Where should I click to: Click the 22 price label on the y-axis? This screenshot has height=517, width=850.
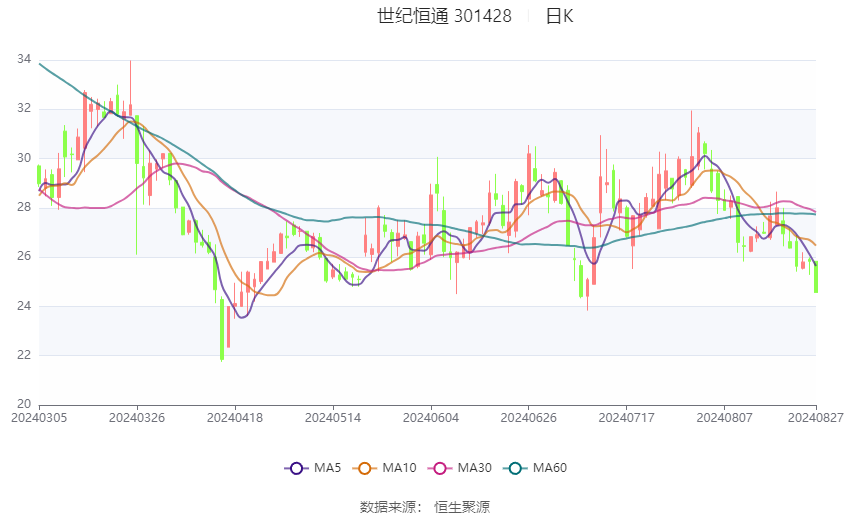[24, 355]
